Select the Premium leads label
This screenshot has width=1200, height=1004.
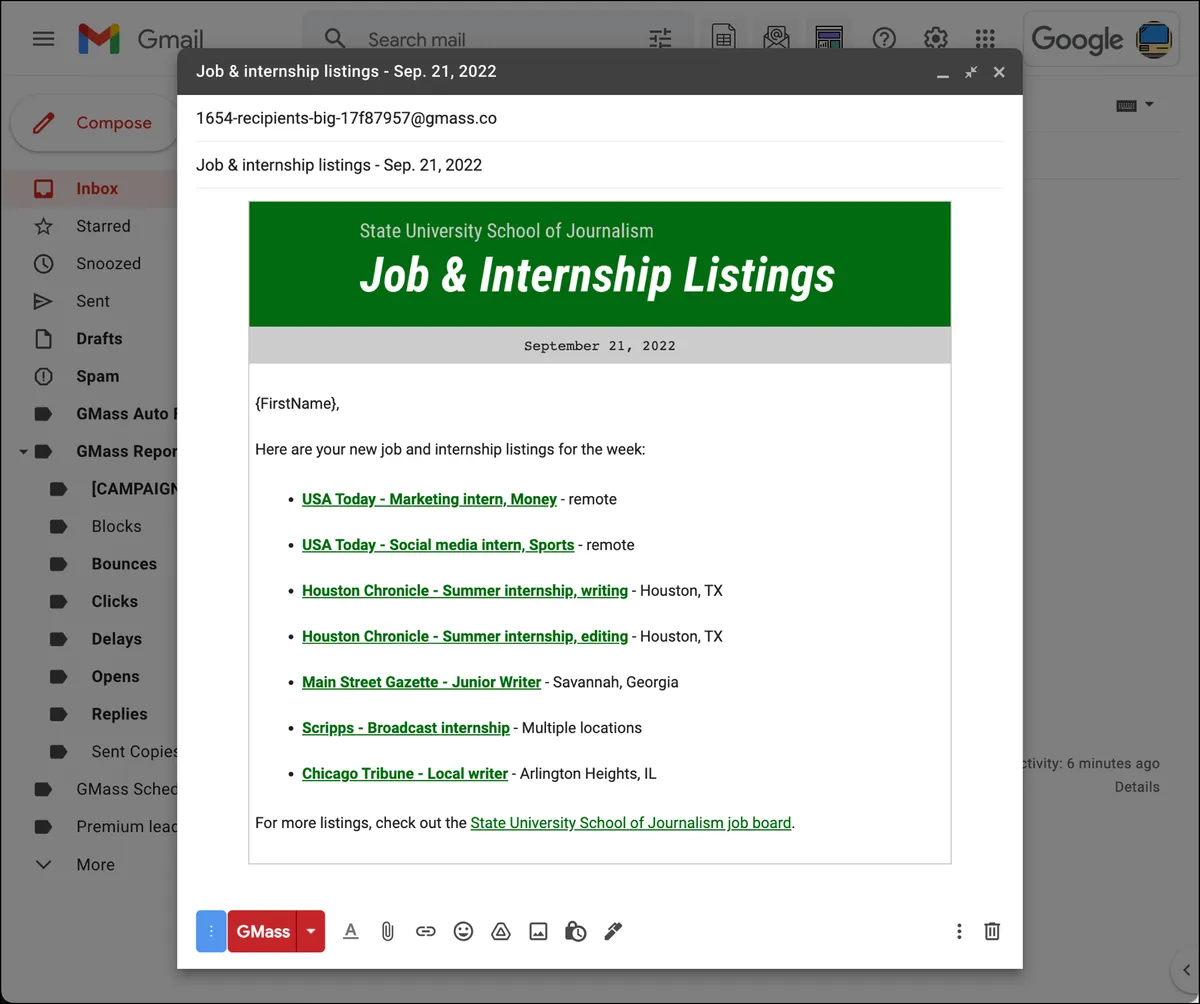(126, 827)
